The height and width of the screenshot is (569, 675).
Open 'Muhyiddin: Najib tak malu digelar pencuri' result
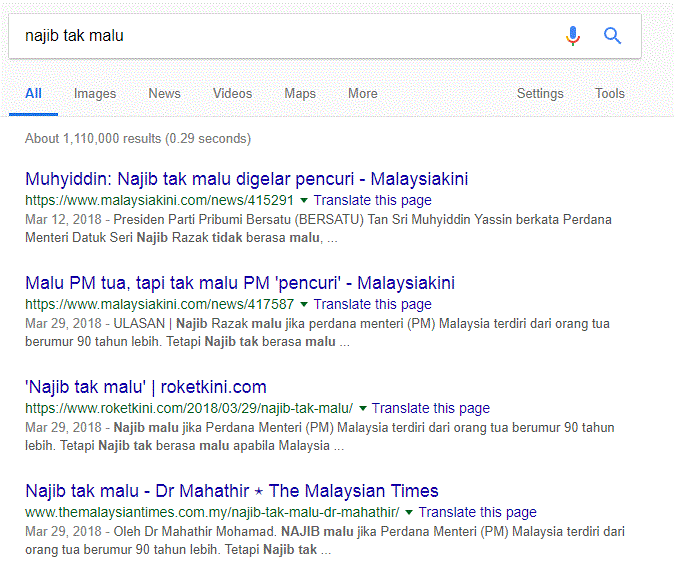[x=247, y=179]
